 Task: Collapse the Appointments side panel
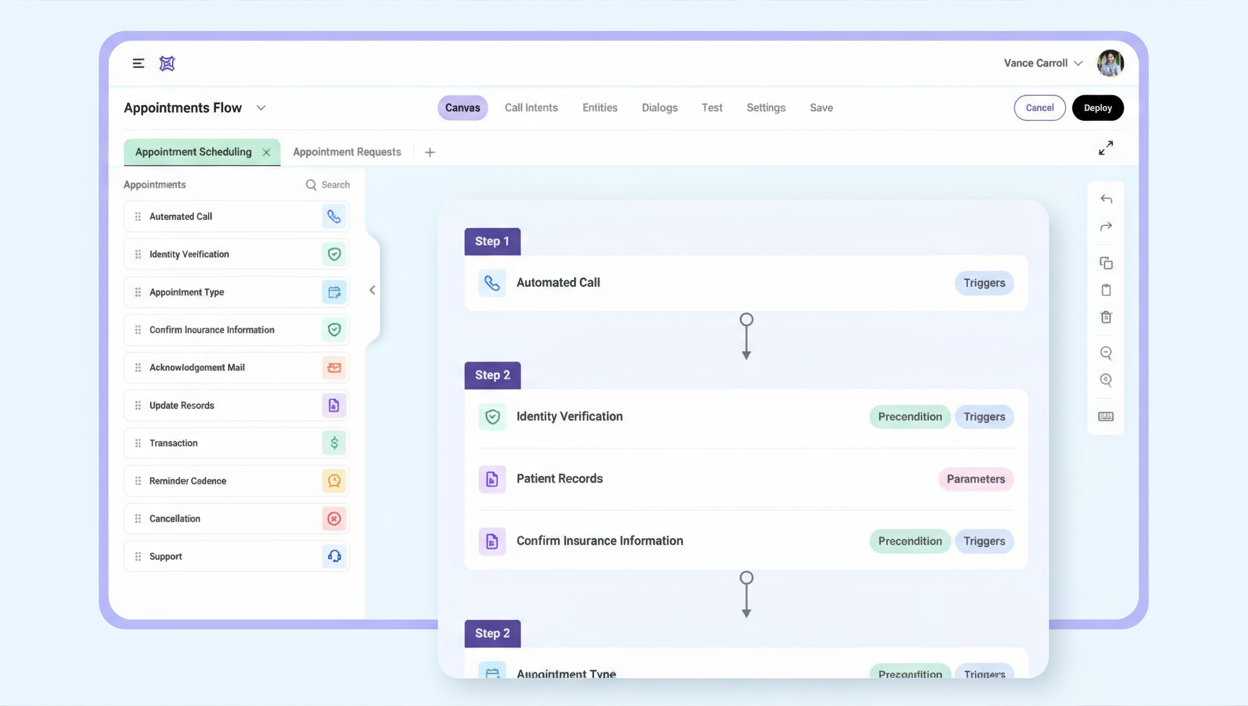(372, 291)
